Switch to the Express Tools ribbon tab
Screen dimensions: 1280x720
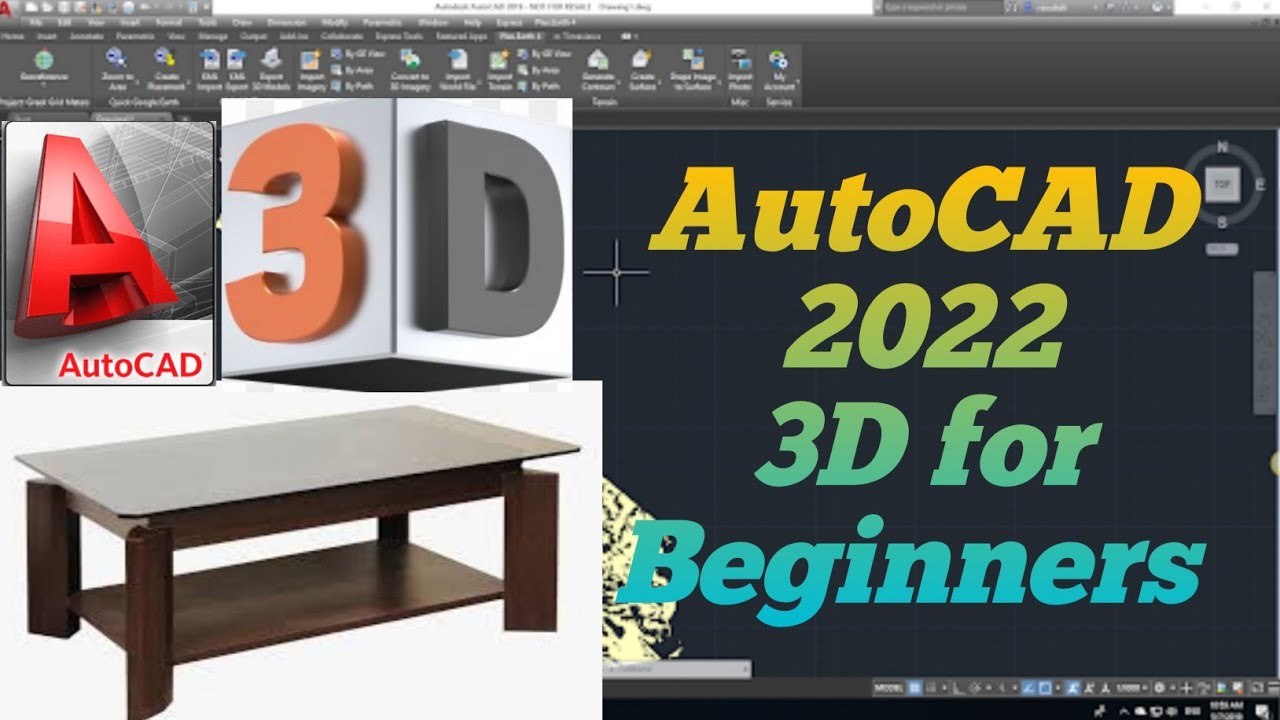[x=398, y=35]
